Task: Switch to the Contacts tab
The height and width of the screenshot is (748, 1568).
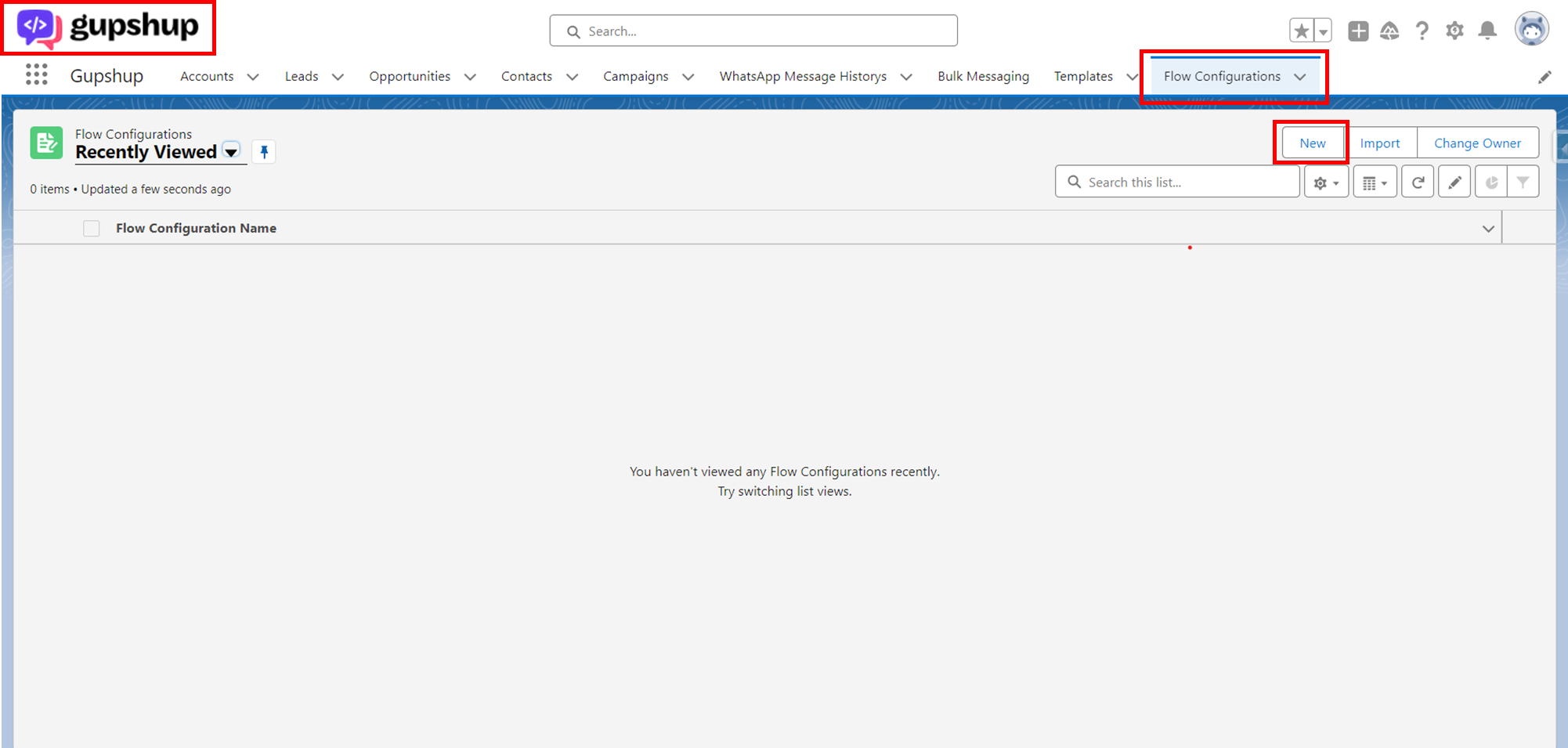Action: coord(526,76)
